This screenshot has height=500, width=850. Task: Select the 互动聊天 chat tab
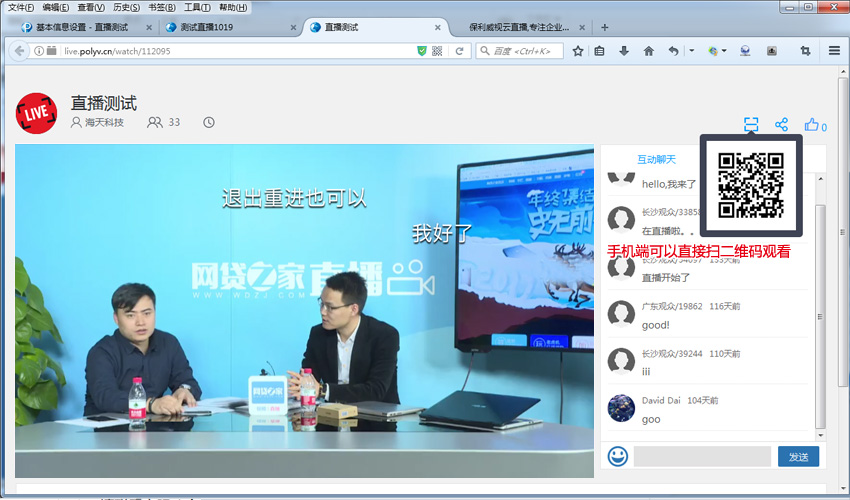(x=656, y=159)
